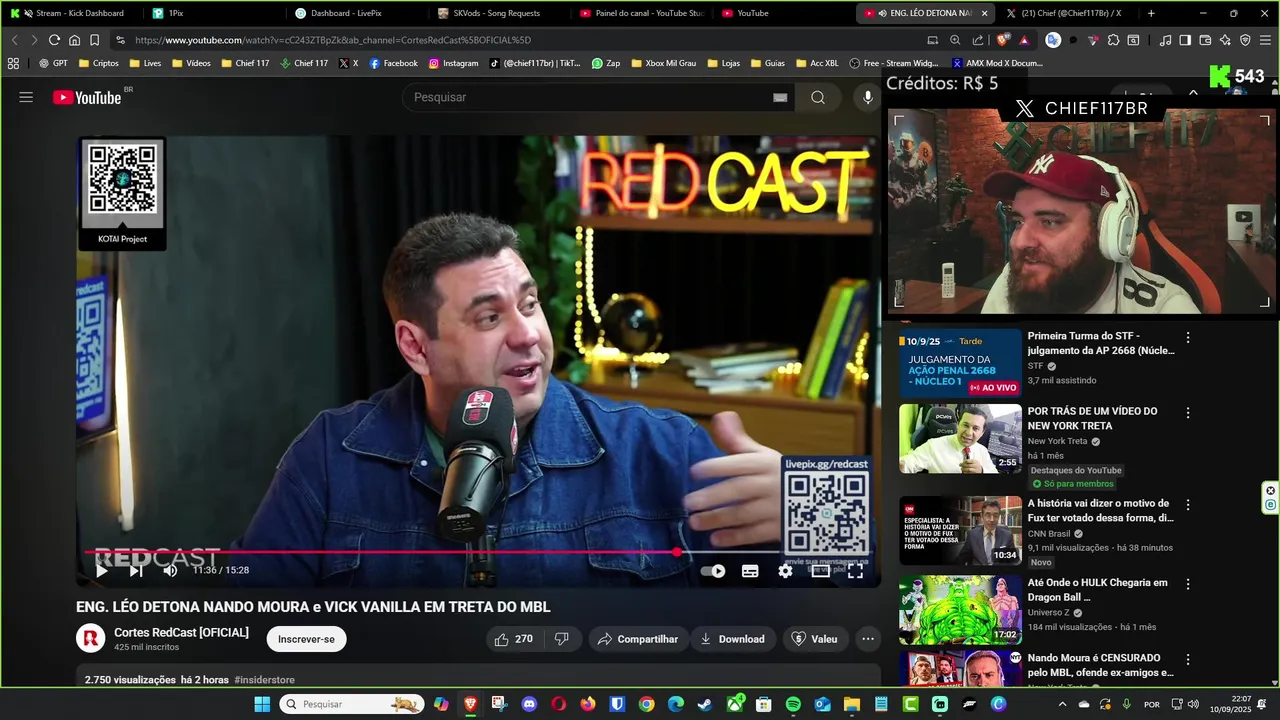Open the Criptos bookmarks folder
Viewport: 1280px width, 720px height.
click(98, 63)
